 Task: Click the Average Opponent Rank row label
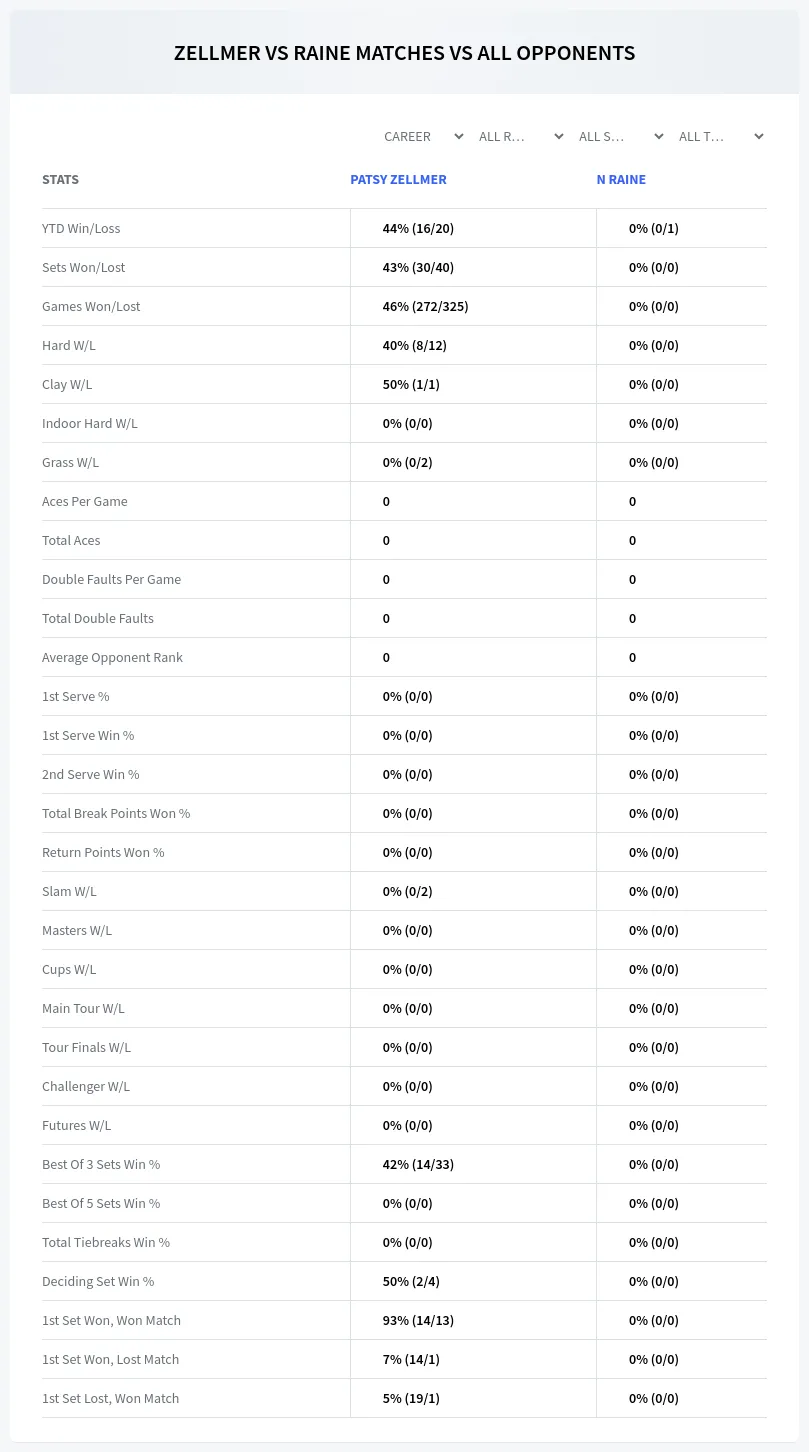tap(112, 657)
